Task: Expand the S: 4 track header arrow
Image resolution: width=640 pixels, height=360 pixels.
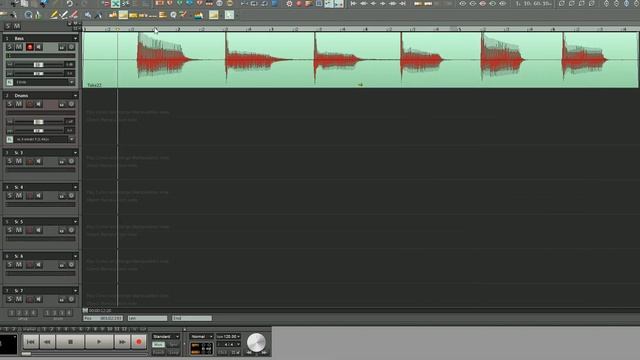Action: pyautogui.click(x=75, y=187)
